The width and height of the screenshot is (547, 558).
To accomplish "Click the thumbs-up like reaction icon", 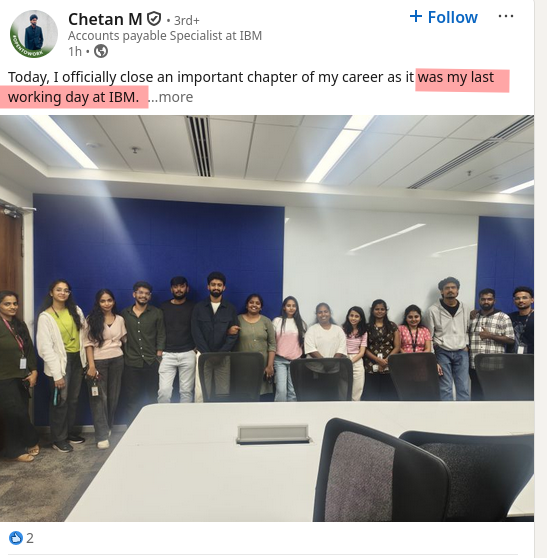I will pyautogui.click(x=16, y=538).
